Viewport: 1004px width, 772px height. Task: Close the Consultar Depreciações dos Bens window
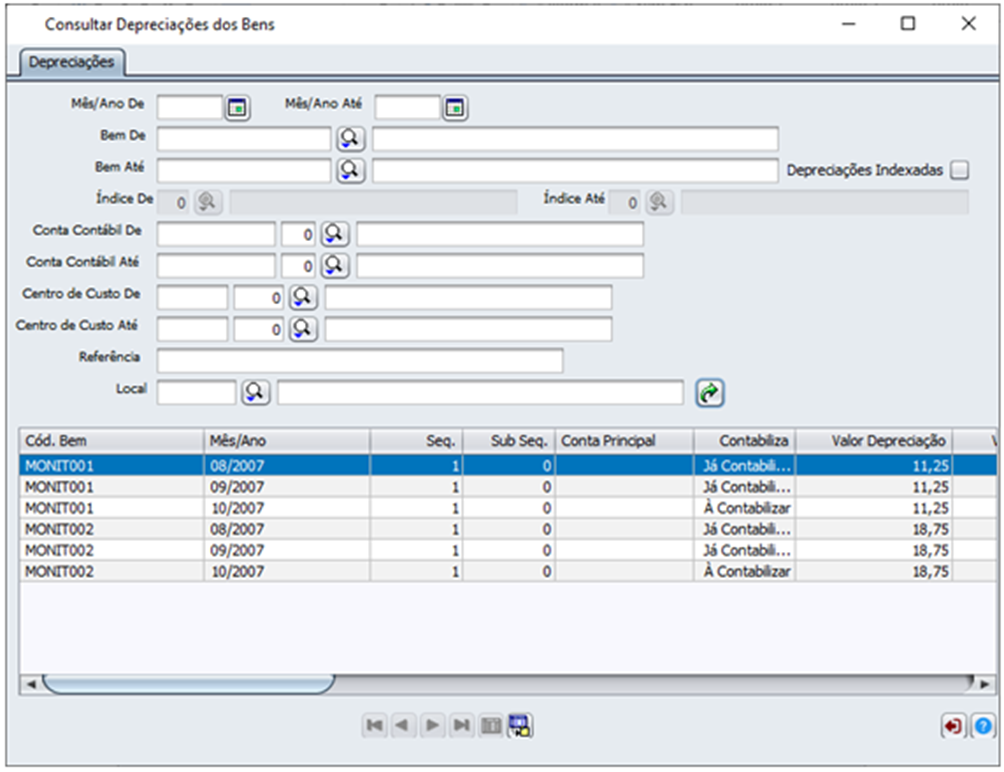click(x=968, y=24)
